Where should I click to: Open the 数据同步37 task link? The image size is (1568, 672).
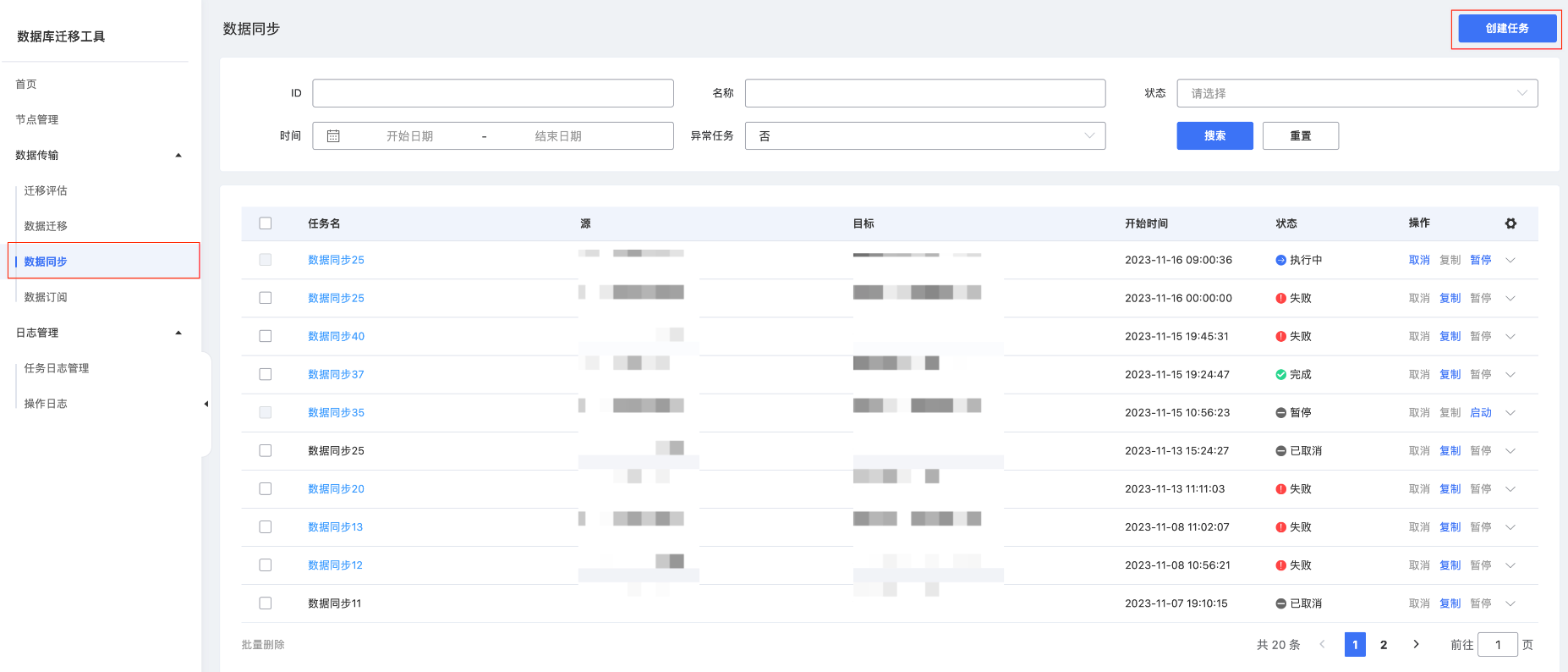[x=336, y=374]
